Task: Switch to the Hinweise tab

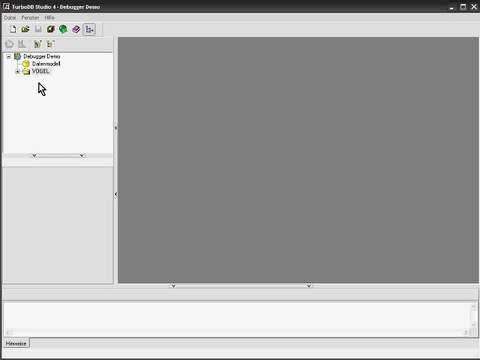Action: (x=16, y=343)
